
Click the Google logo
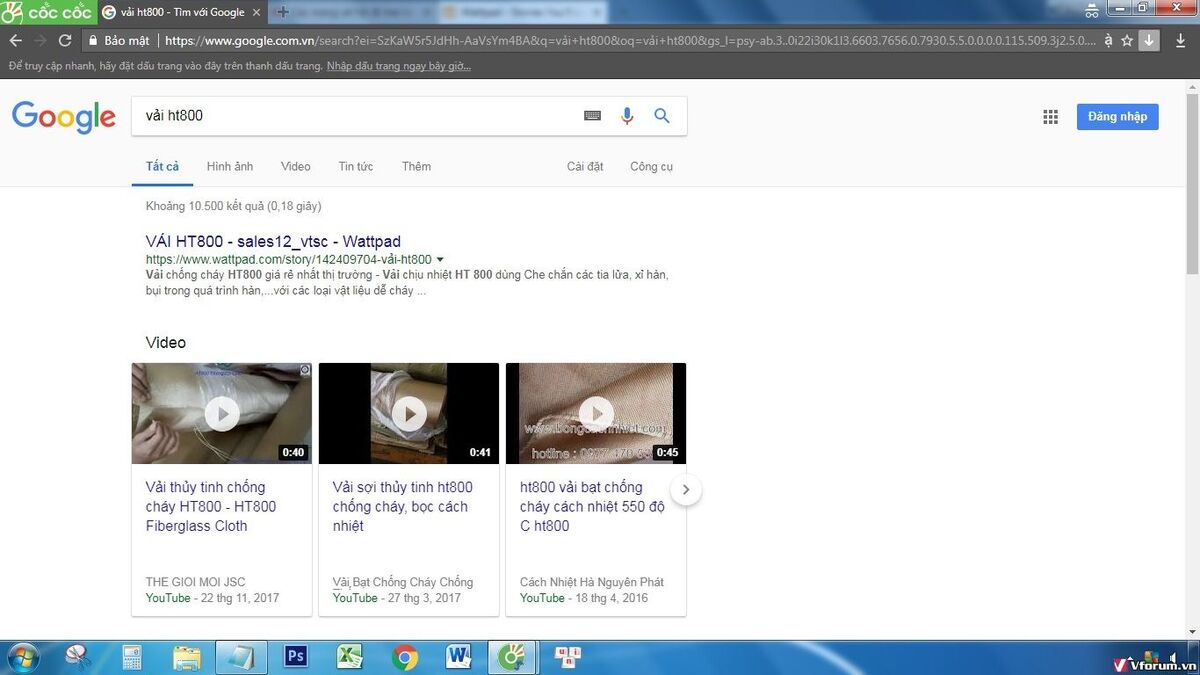click(64, 118)
